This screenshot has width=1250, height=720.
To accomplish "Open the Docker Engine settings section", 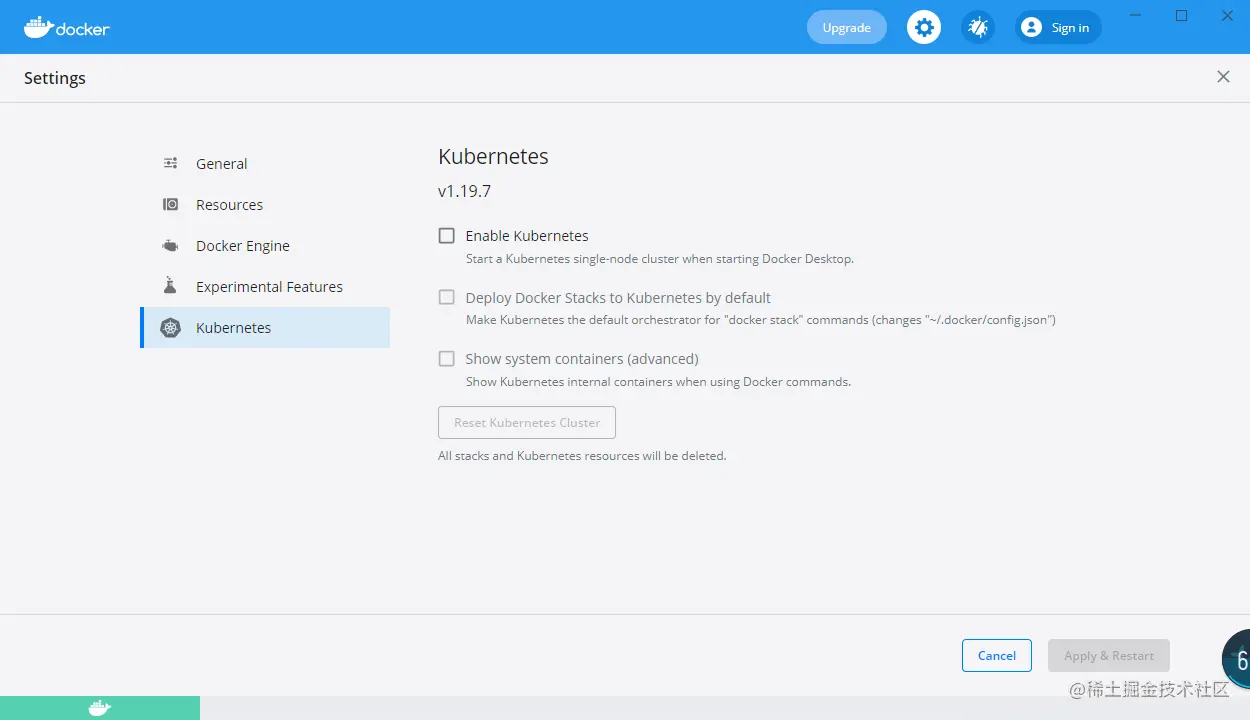I will (265, 245).
